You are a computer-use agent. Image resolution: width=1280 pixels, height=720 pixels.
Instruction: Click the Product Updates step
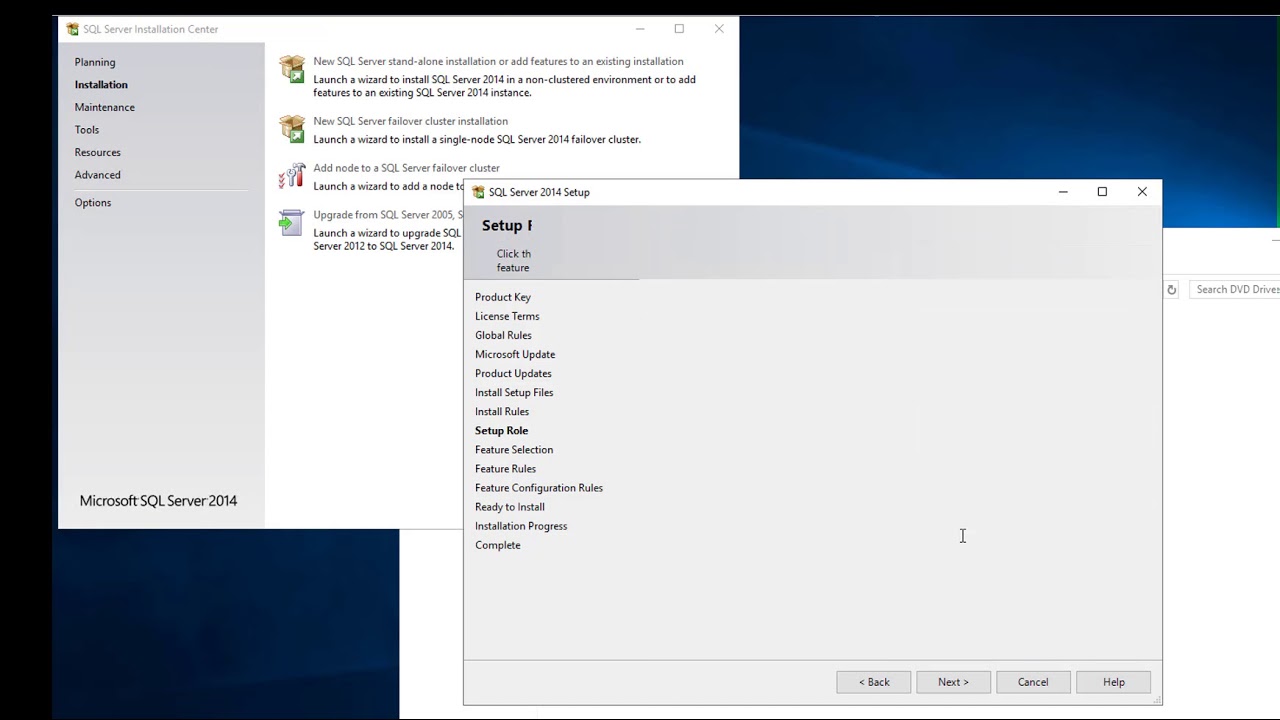(x=513, y=373)
